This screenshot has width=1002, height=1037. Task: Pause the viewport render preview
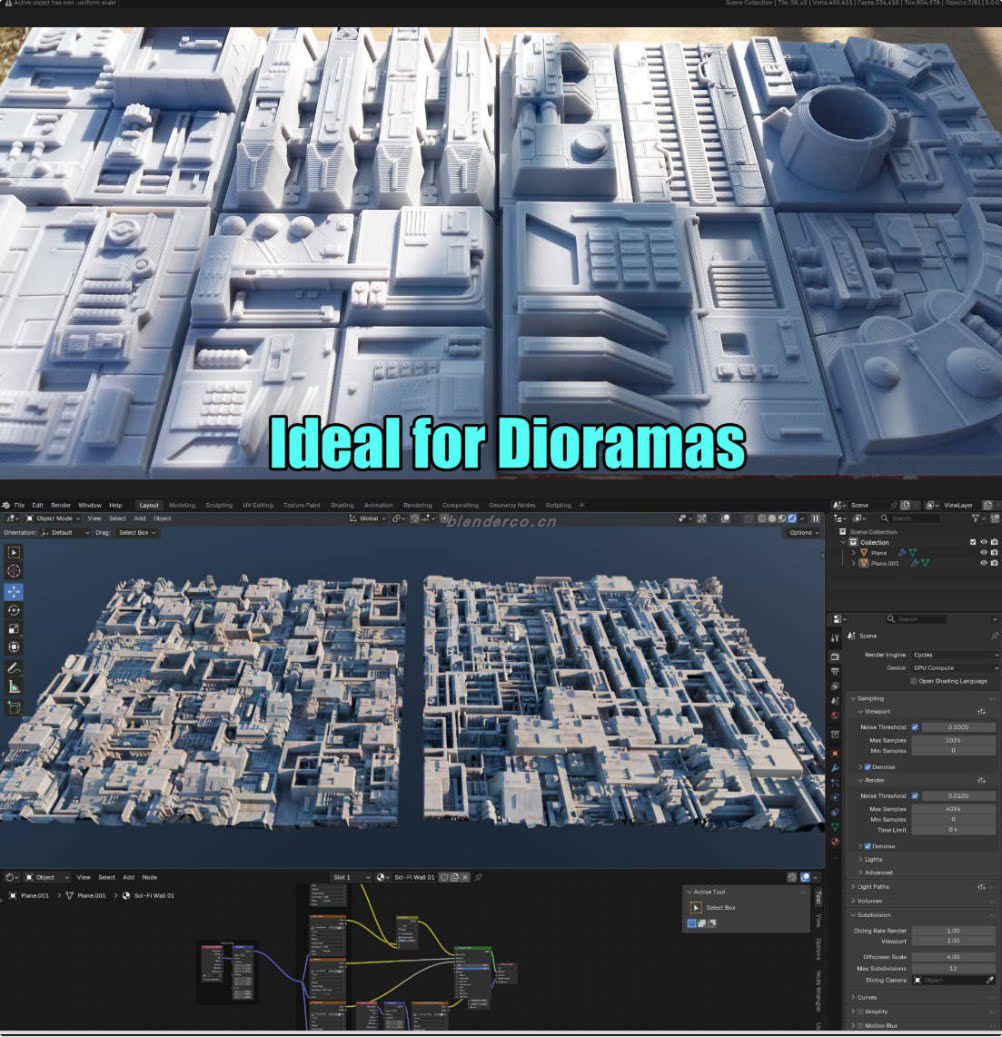tap(816, 518)
